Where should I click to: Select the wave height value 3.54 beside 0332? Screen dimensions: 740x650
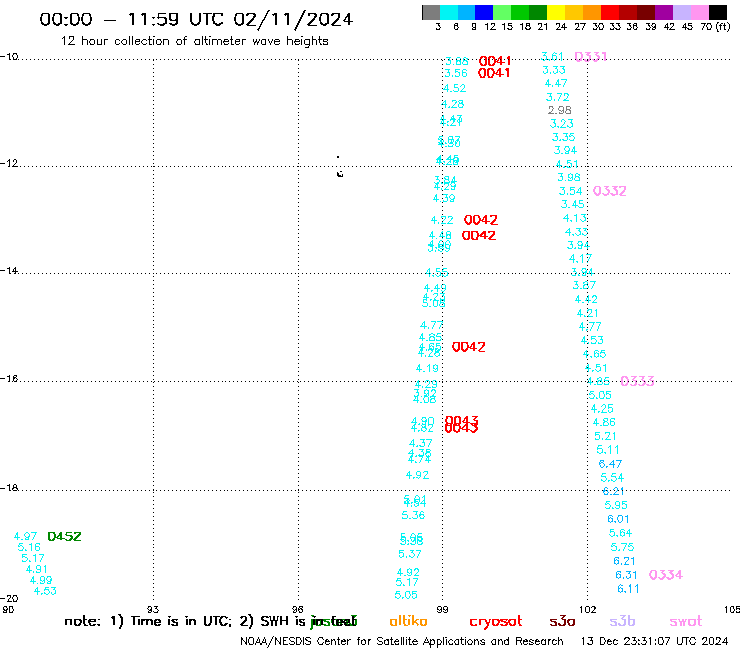click(571, 191)
